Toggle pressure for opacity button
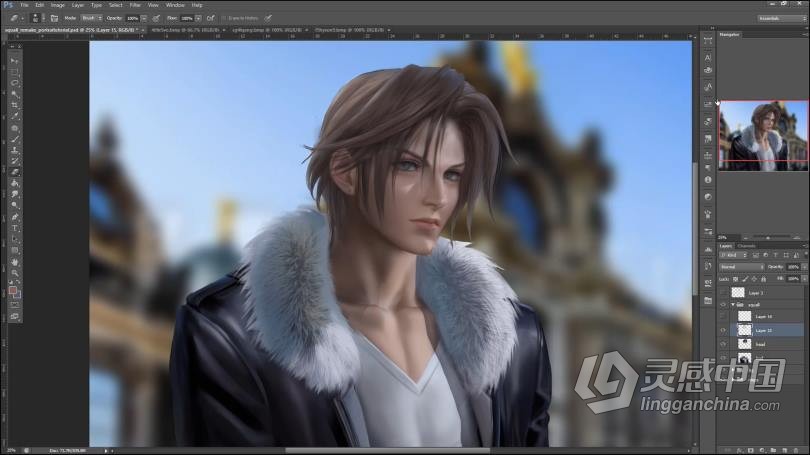Screen dimensions: 810x455 point(156,18)
